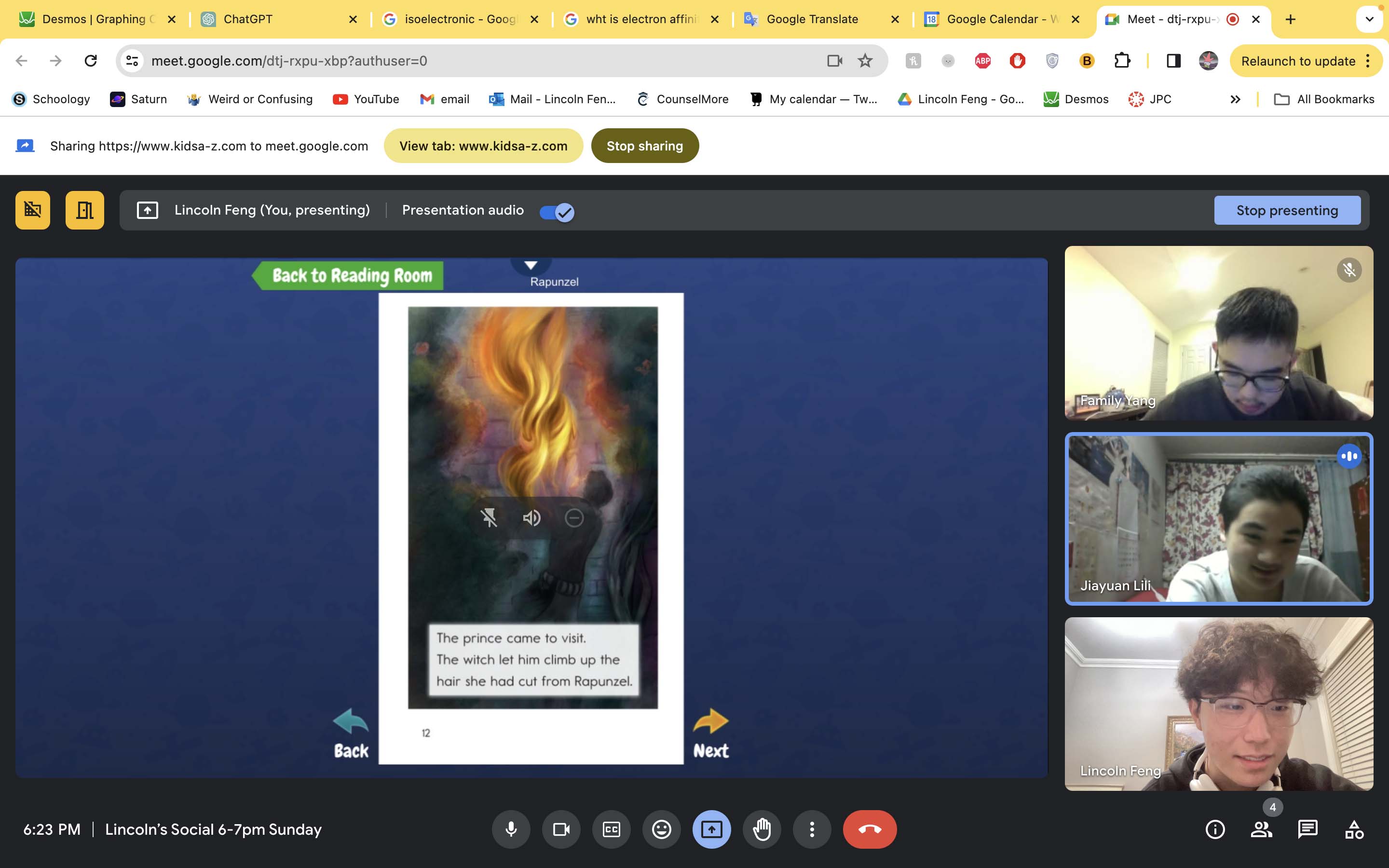Switch to the Google Translate tab
This screenshot has height=868, width=1389.
[822, 19]
